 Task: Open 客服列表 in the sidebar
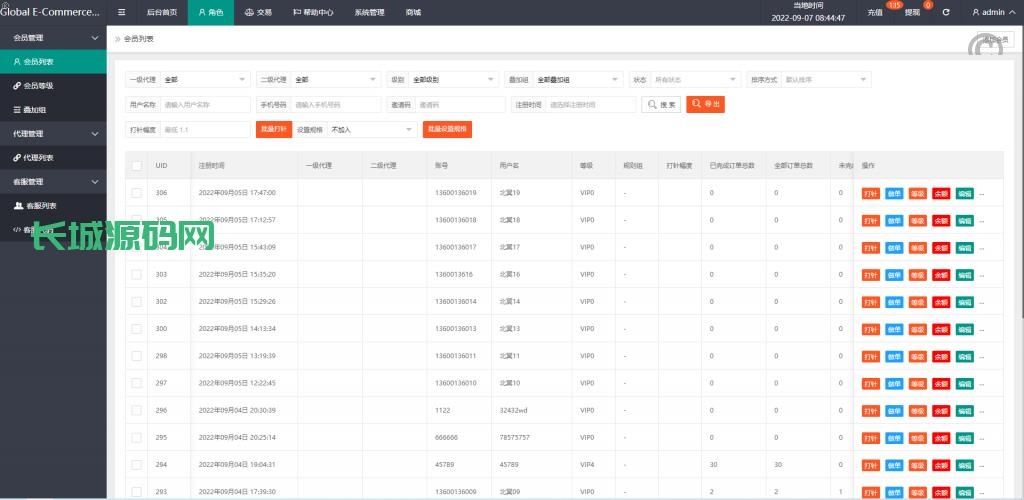click(40, 205)
